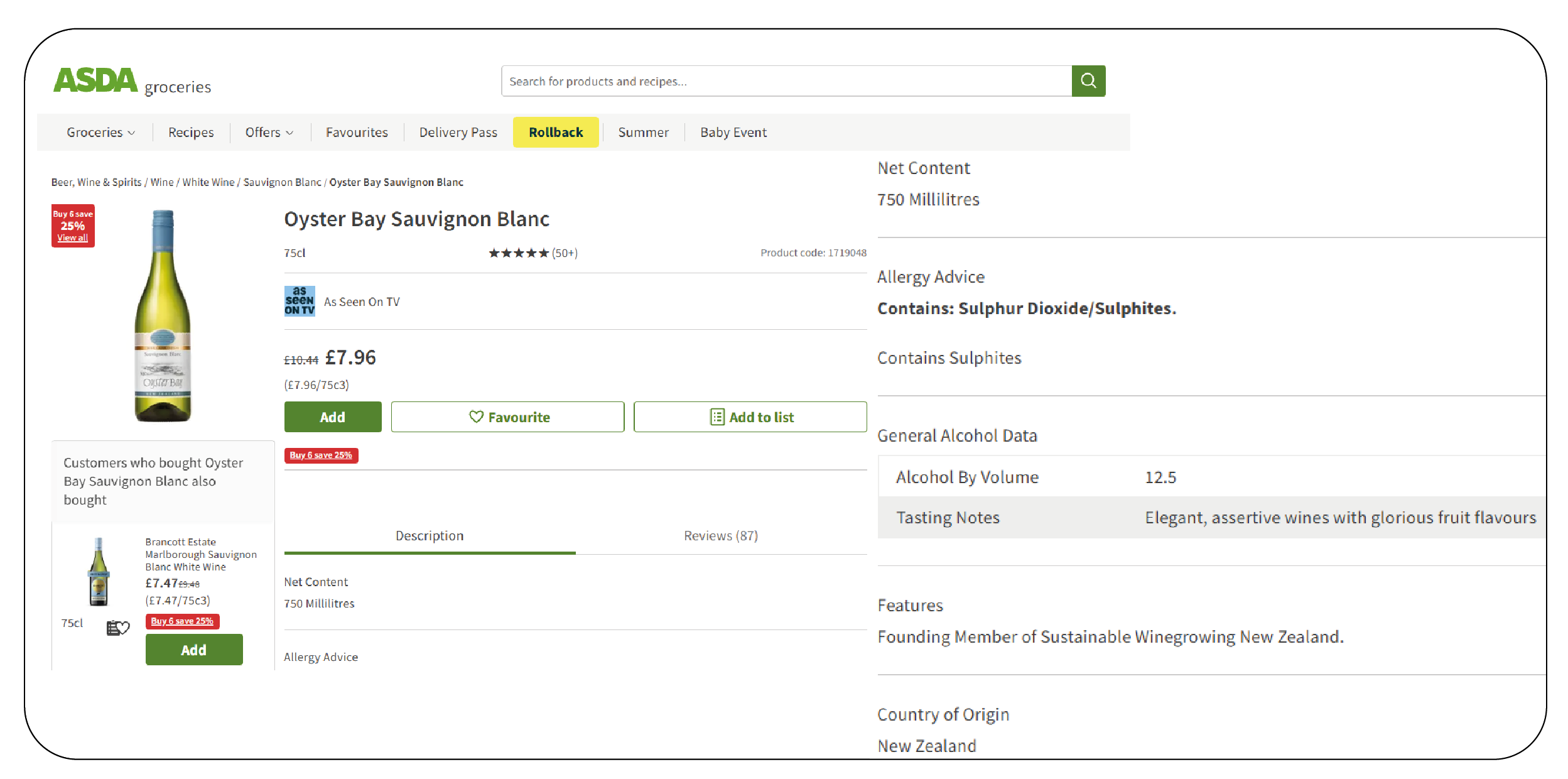Favourite the Oyster Bay Sauvignon Blanc
This screenshot has height=779, width=1568.
tap(507, 417)
